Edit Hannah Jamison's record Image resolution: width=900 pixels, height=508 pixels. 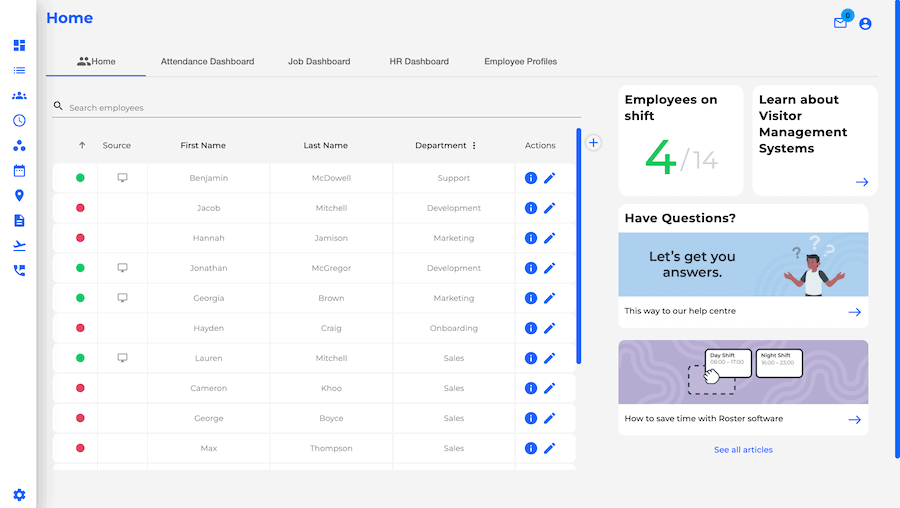[x=549, y=238]
